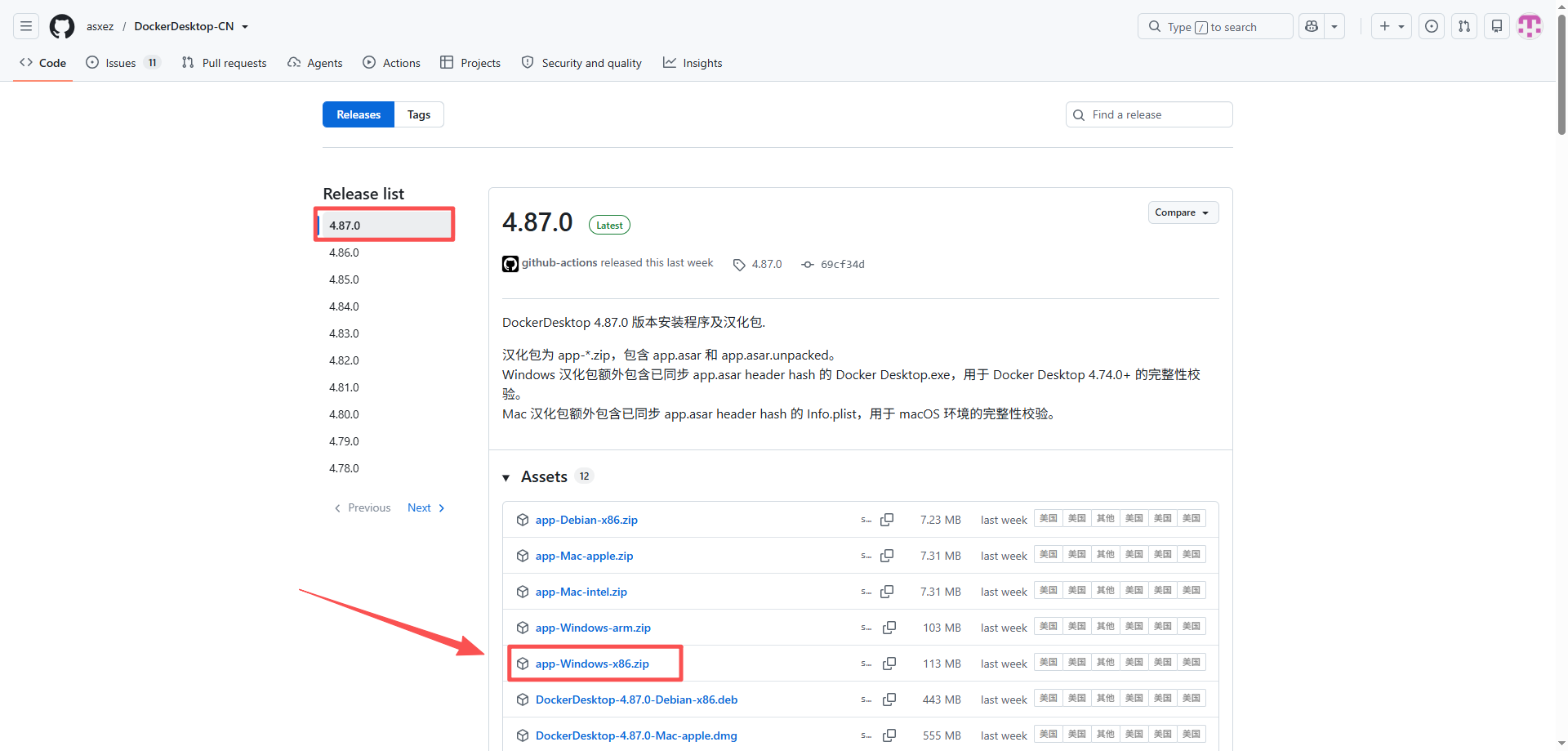The width and height of the screenshot is (1568, 751).
Task: Click the Type / to search box
Action: tap(1215, 26)
